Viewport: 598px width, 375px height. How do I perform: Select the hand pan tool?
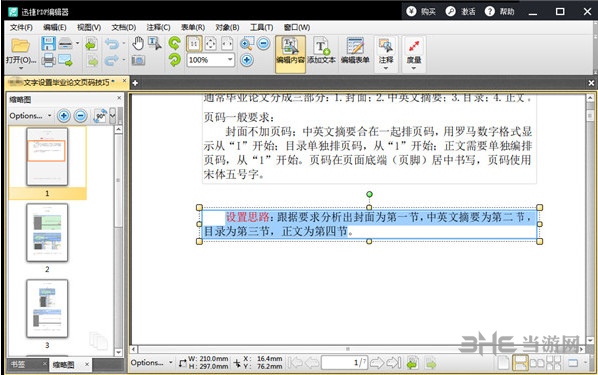coord(138,43)
